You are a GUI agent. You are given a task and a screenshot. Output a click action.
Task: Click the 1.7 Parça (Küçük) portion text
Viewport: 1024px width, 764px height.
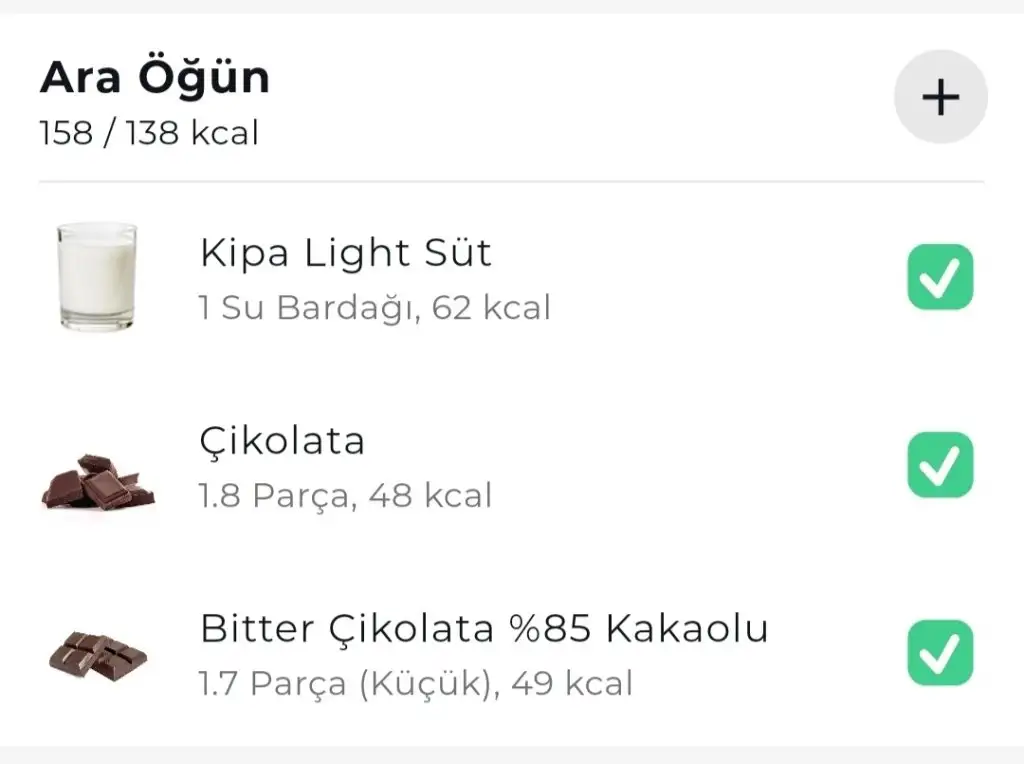point(345,684)
